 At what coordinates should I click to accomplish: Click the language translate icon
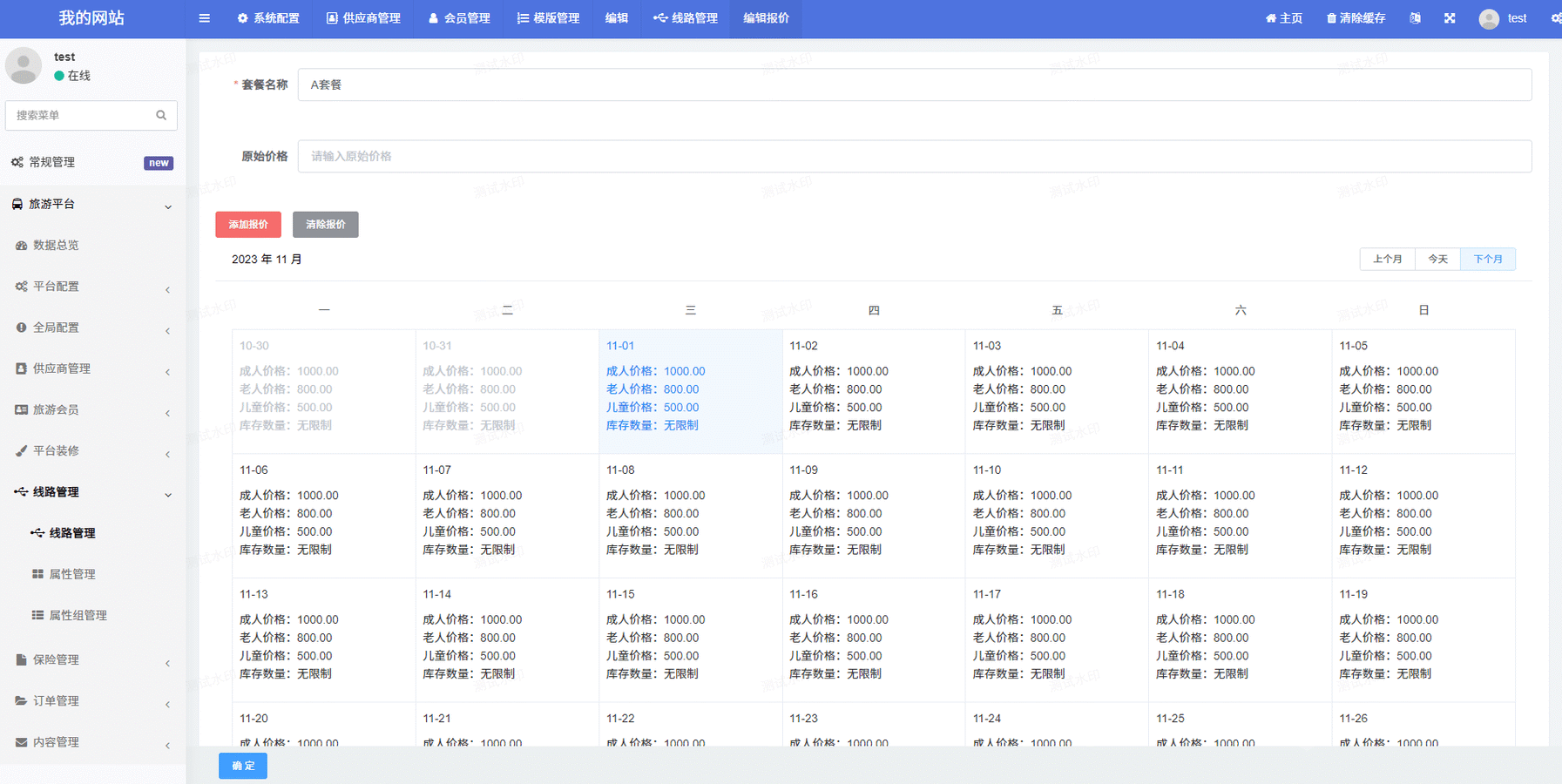(x=1415, y=18)
